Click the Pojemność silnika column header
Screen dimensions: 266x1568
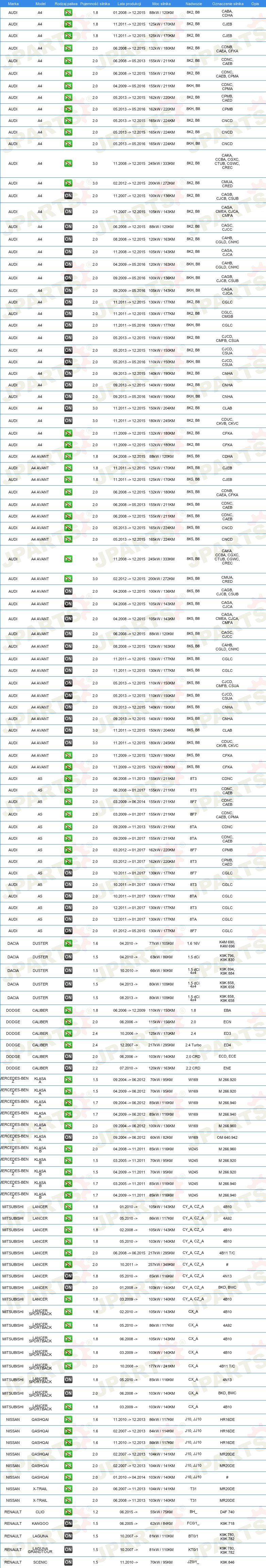click(95, 4)
